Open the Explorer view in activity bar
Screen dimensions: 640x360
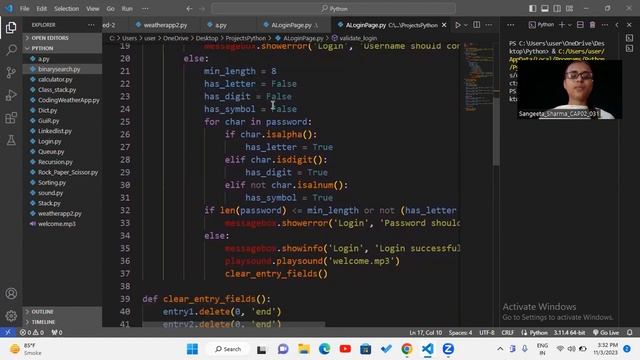click(x=11, y=27)
